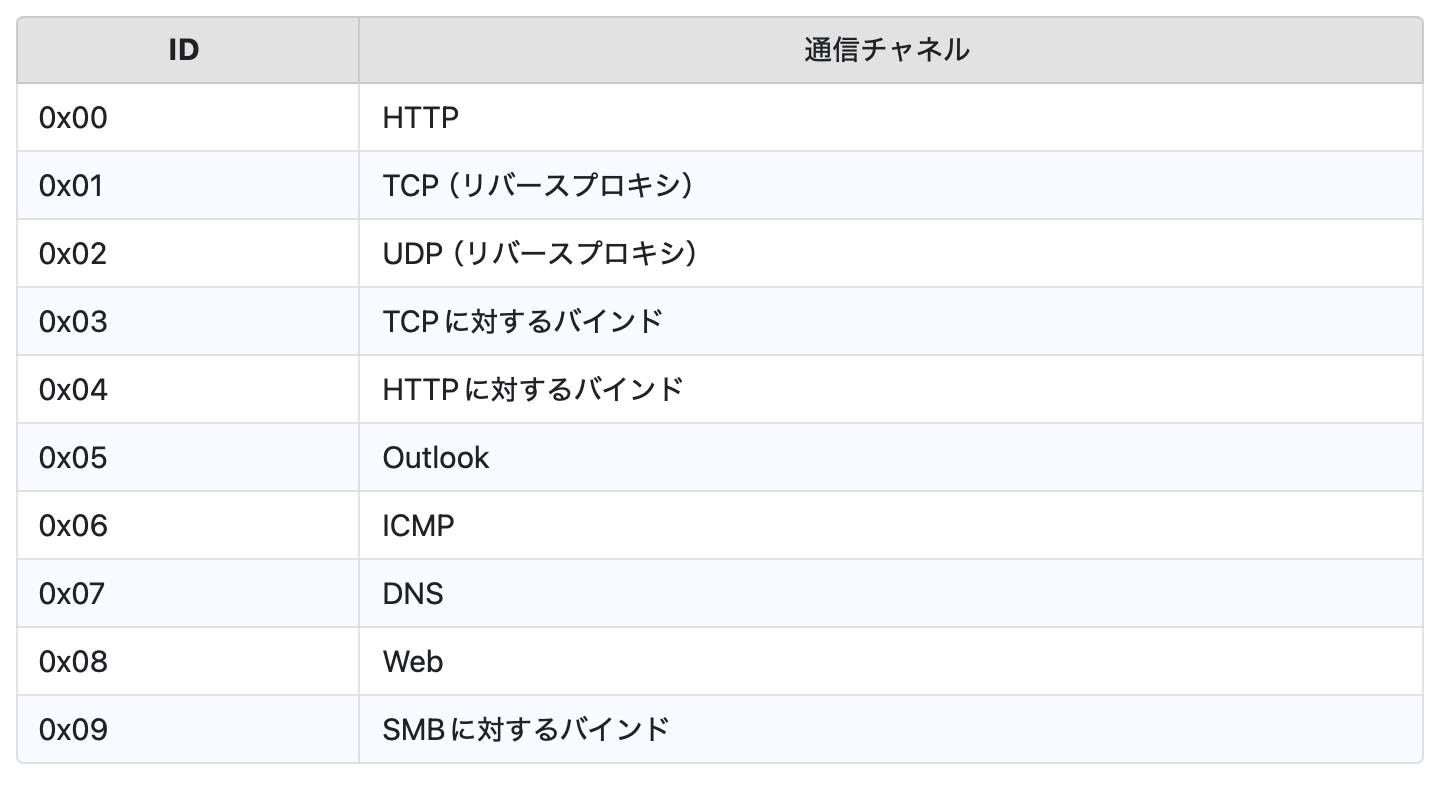Click the Web channel cell
The width and height of the screenshot is (1440, 786).
(x=413, y=662)
